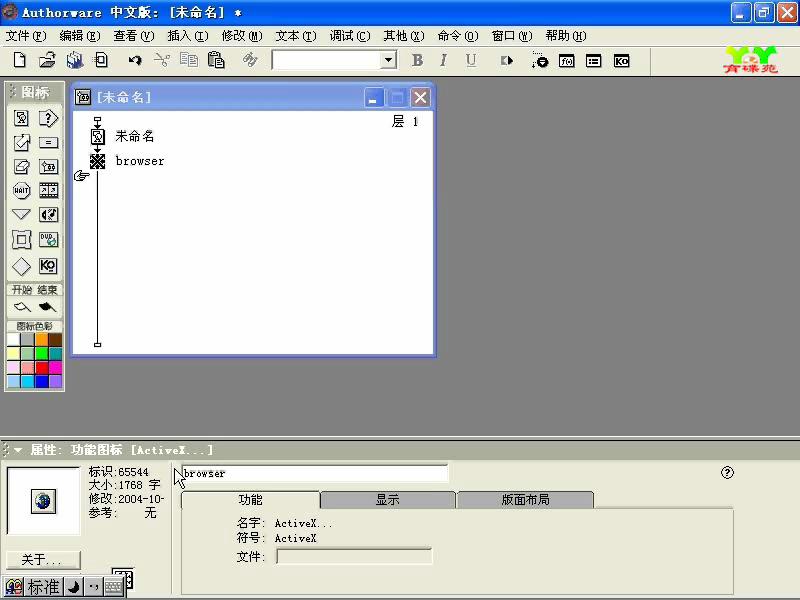Select the Navigate icon in the palette
800x600 pixels.
(21, 214)
